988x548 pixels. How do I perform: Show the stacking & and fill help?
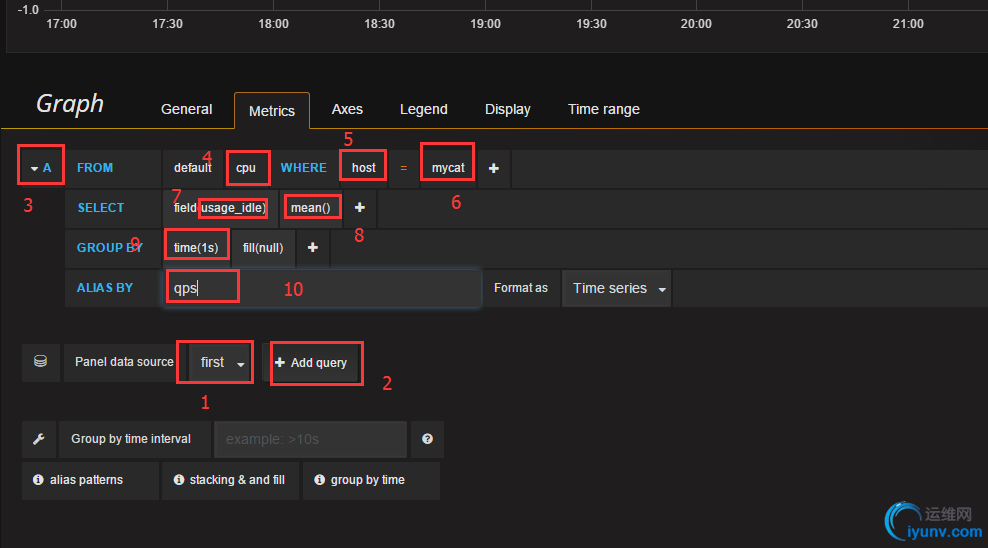(229, 480)
